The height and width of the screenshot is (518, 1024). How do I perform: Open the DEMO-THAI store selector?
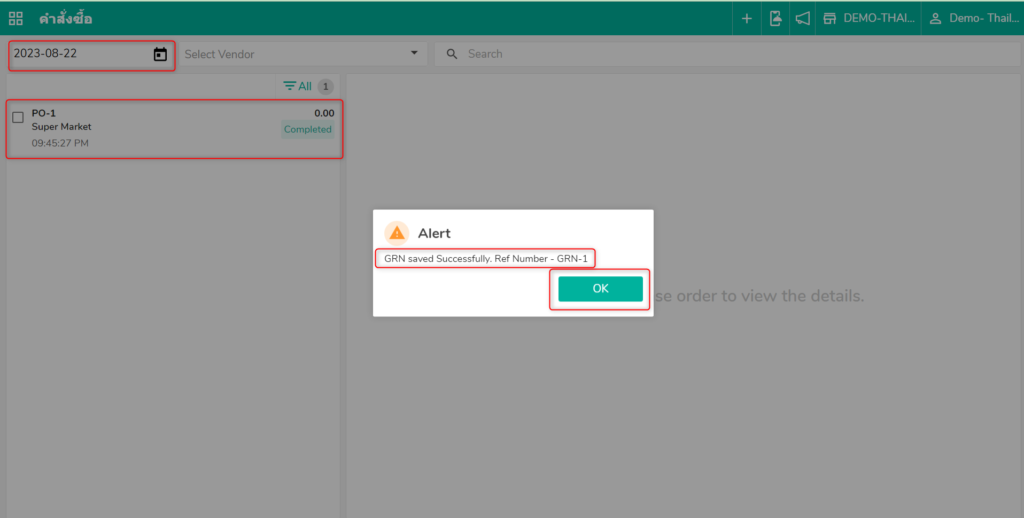point(869,18)
